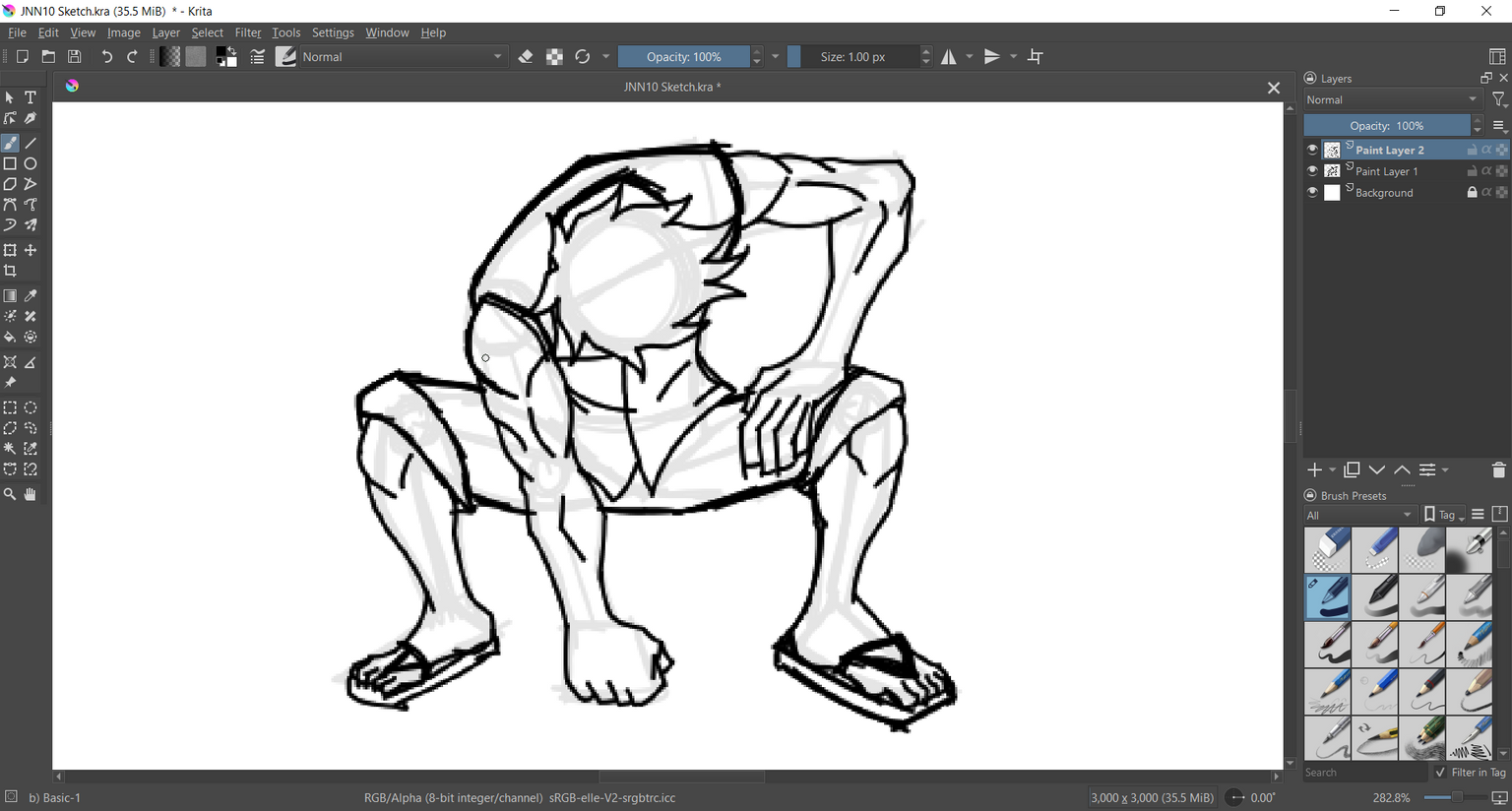The height and width of the screenshot is (811, 1512).
Task: Create a new document from toolbar
Action: 22,57
